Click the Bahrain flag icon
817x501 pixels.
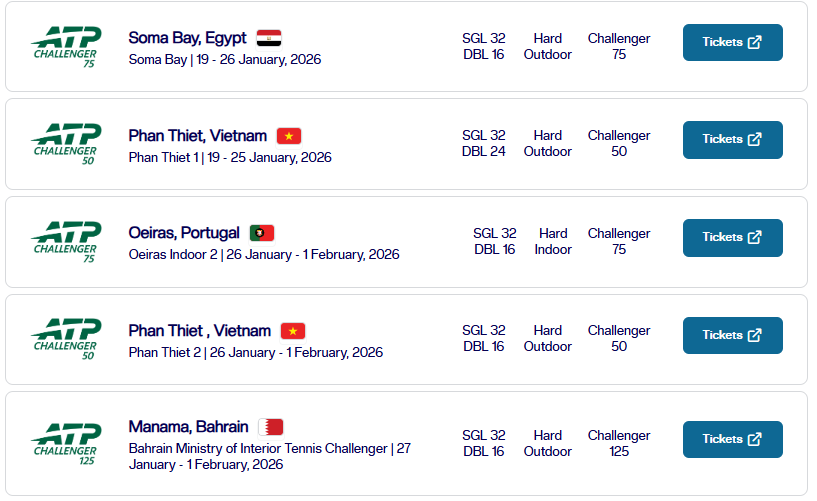point(270,427)
